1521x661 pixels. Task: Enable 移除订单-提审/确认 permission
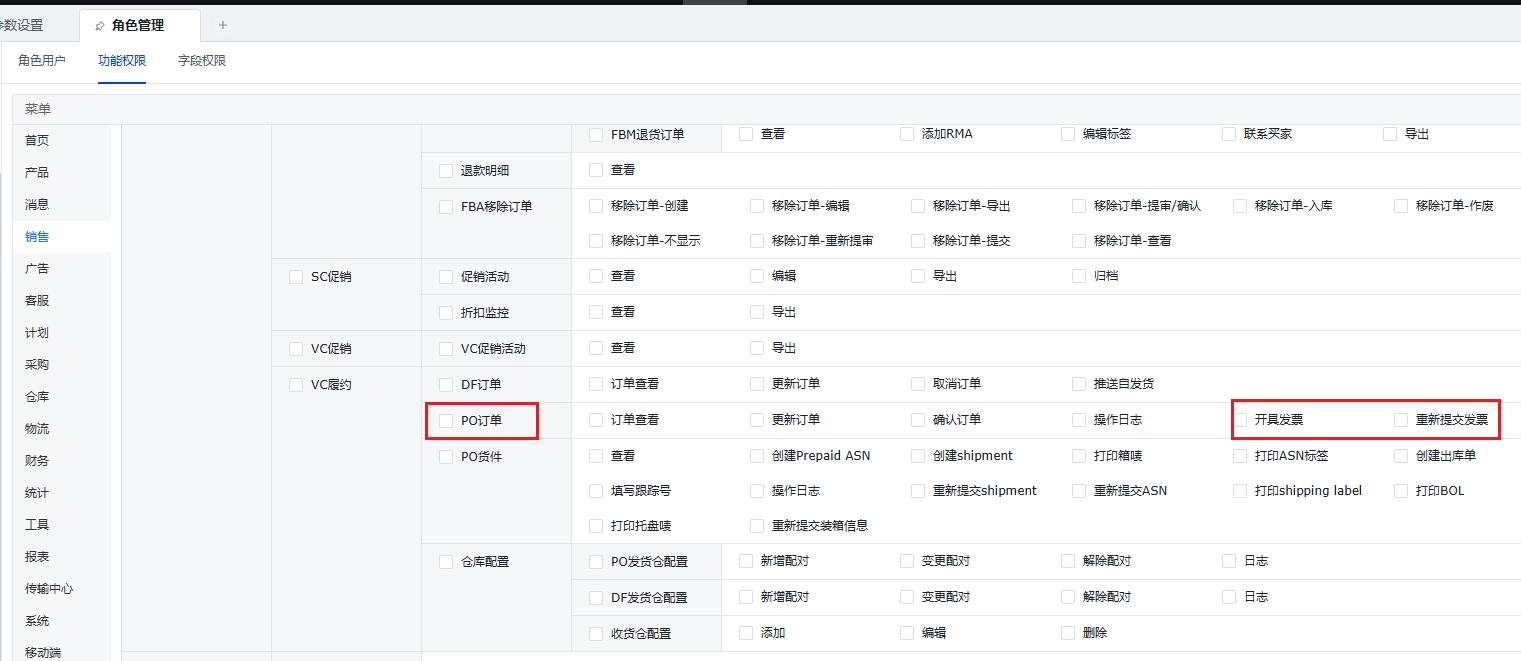tap(1079, 206)
